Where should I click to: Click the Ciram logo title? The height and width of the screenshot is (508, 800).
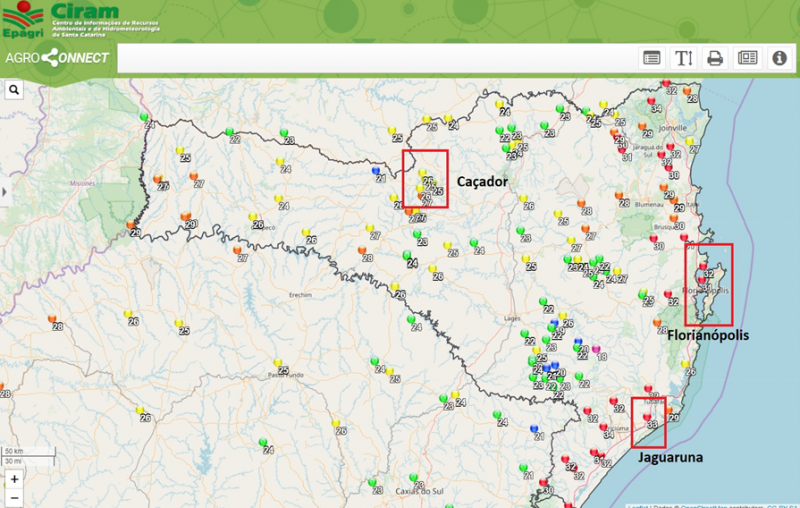[85, 11]
